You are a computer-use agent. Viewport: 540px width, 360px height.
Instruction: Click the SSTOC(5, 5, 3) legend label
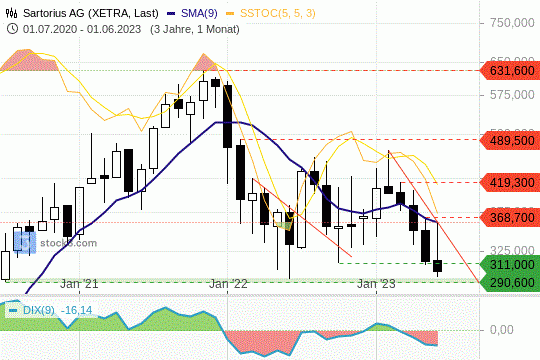coord(278,13)
